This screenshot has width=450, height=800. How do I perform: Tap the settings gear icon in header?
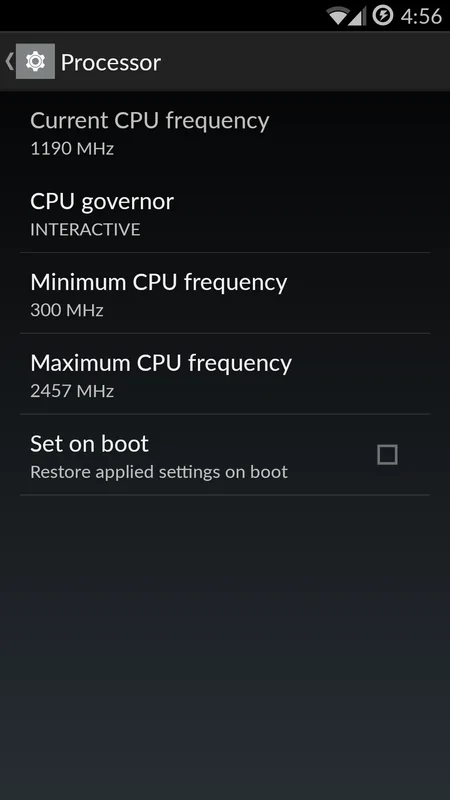point(35,62)
